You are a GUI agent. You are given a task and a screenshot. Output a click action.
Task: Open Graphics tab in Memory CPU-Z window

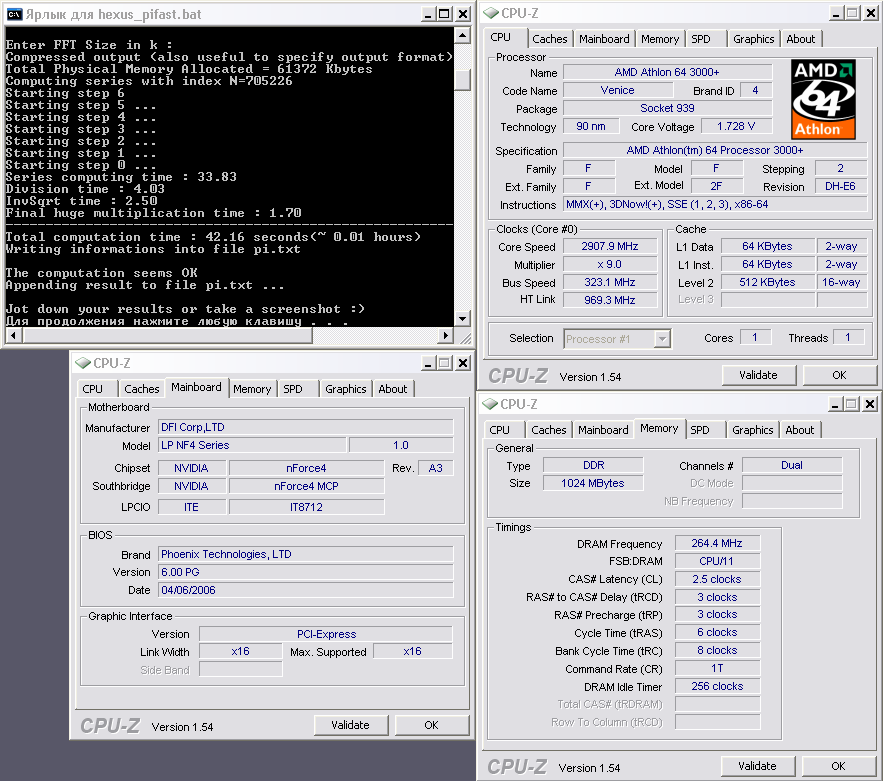752,430
